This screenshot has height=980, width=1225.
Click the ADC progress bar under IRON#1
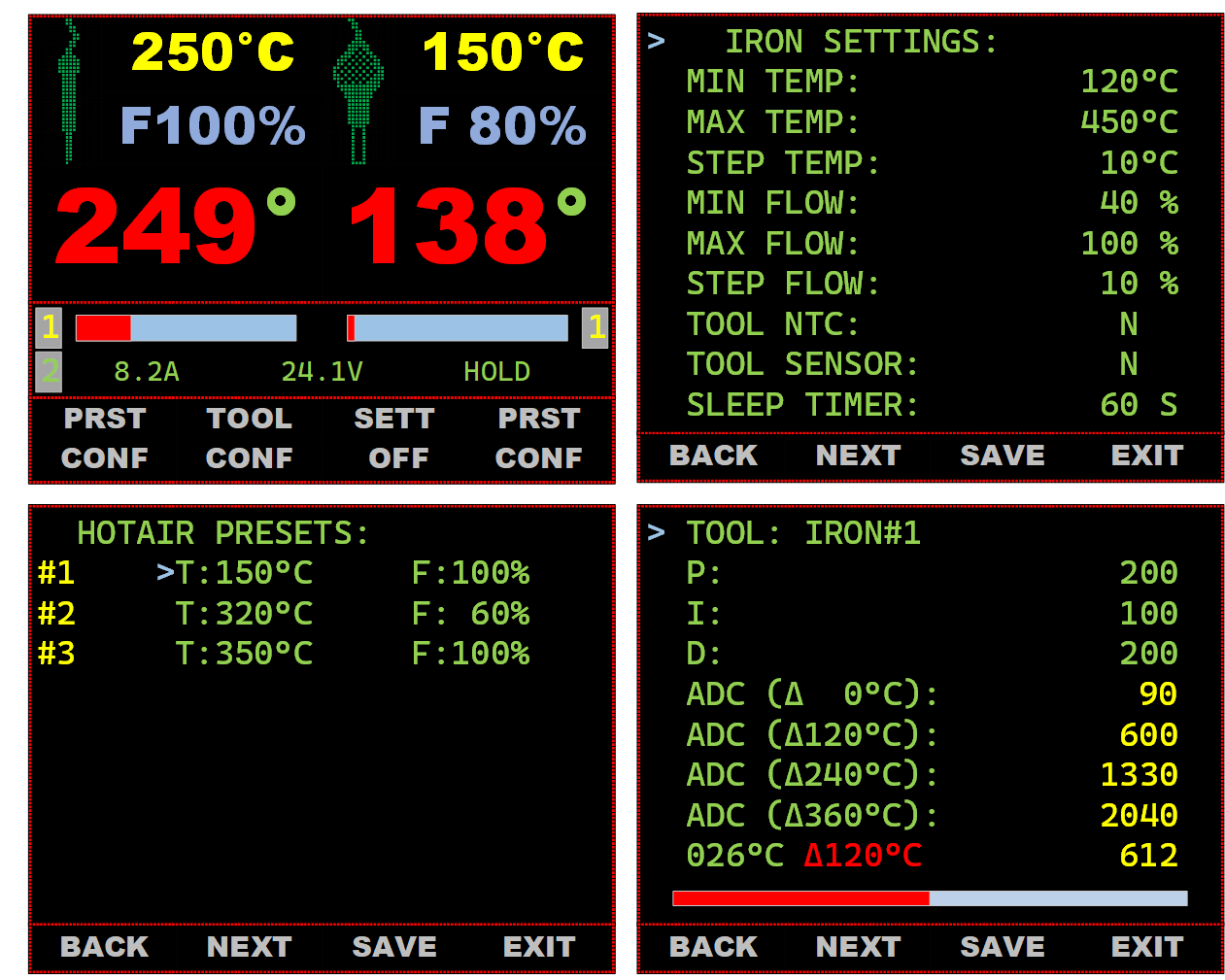[930, 898]
